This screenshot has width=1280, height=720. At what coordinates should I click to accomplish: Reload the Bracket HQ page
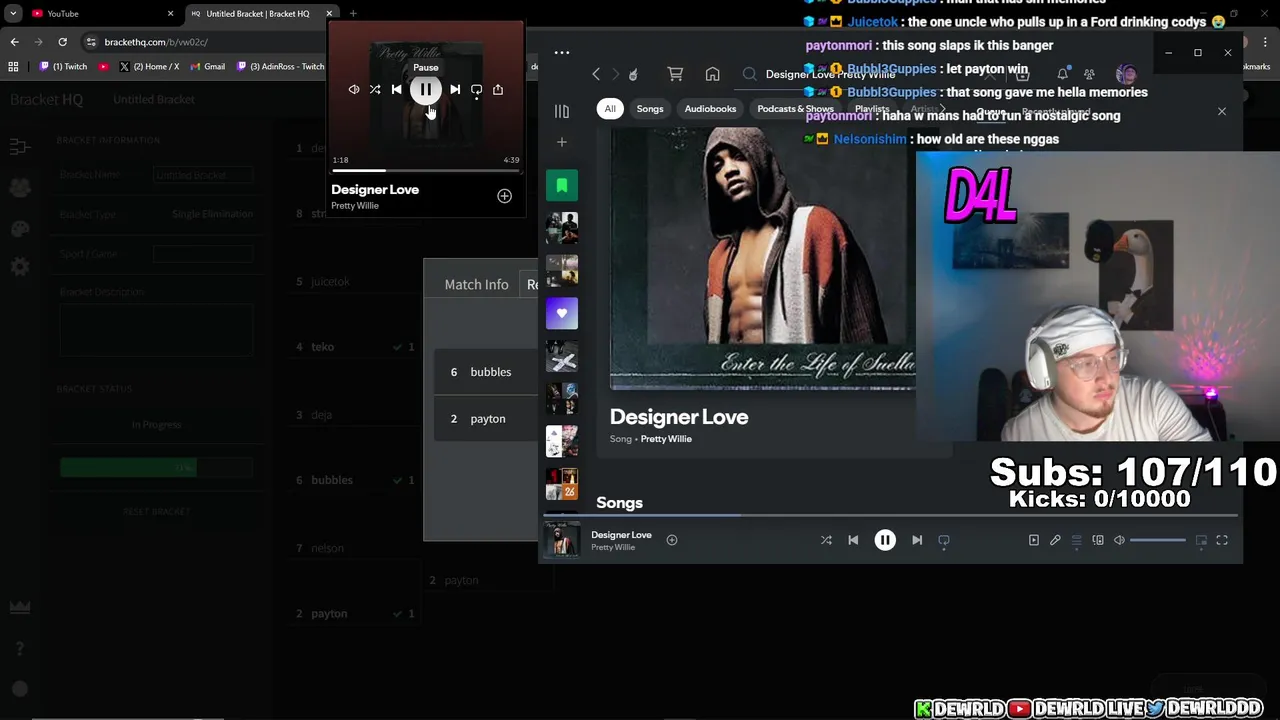click(62, 42)
